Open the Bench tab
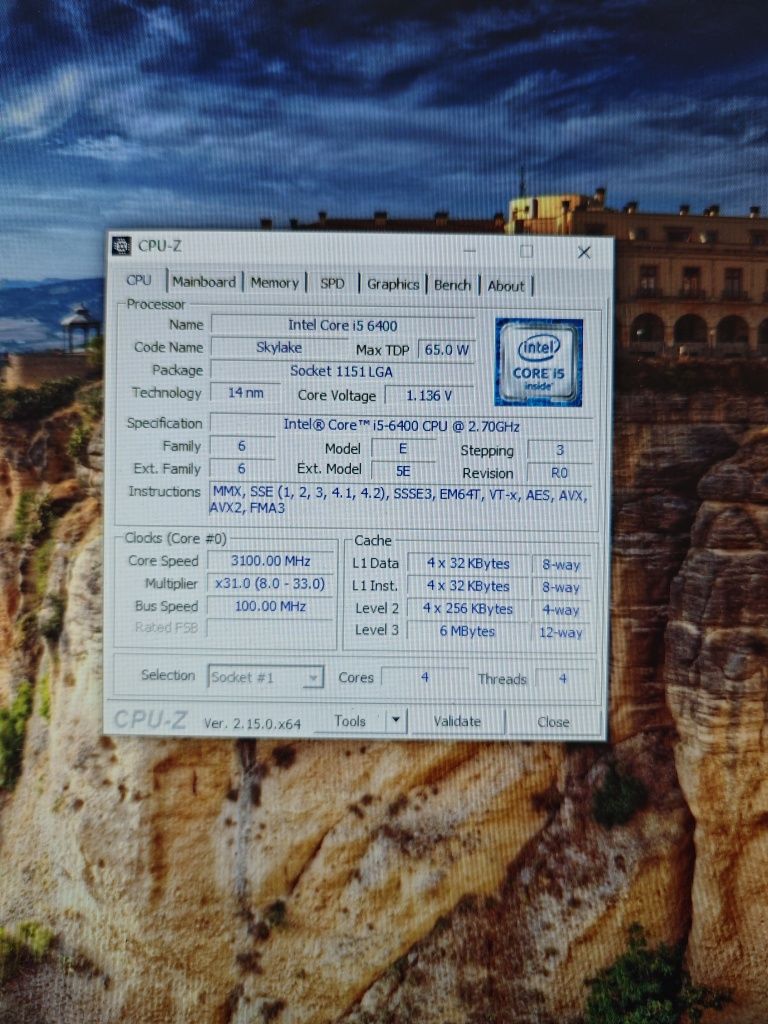Viewport: 768px width, 1024px height. (452, 285)
